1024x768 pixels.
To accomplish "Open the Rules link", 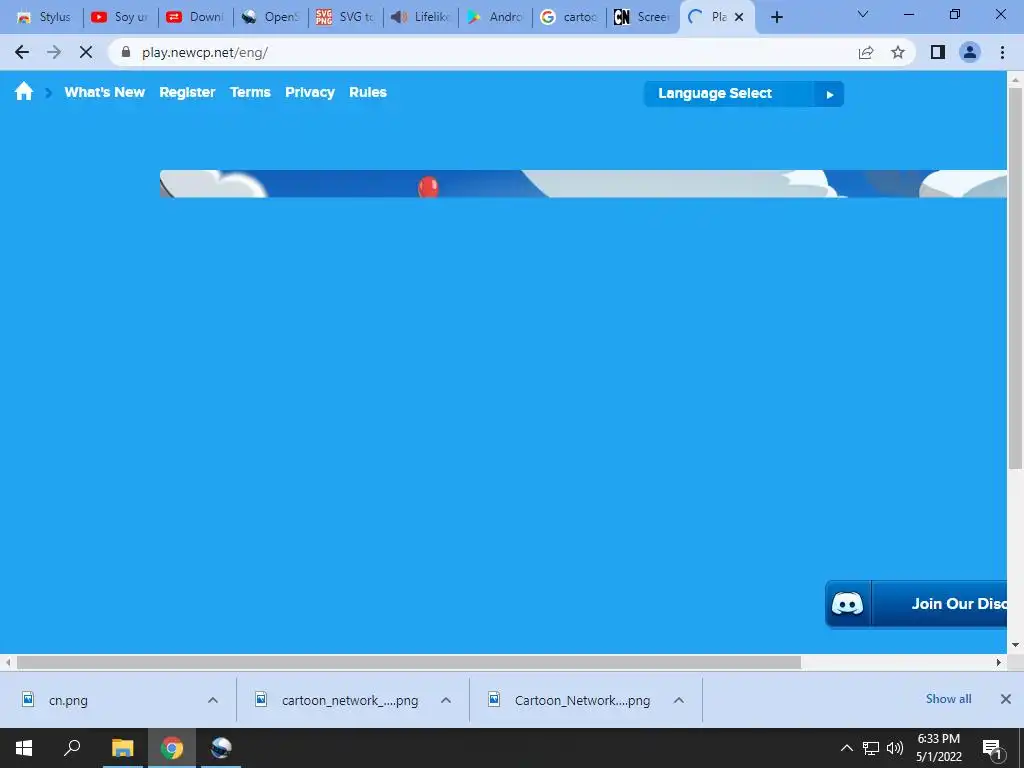I will click(x=368, y=92).
